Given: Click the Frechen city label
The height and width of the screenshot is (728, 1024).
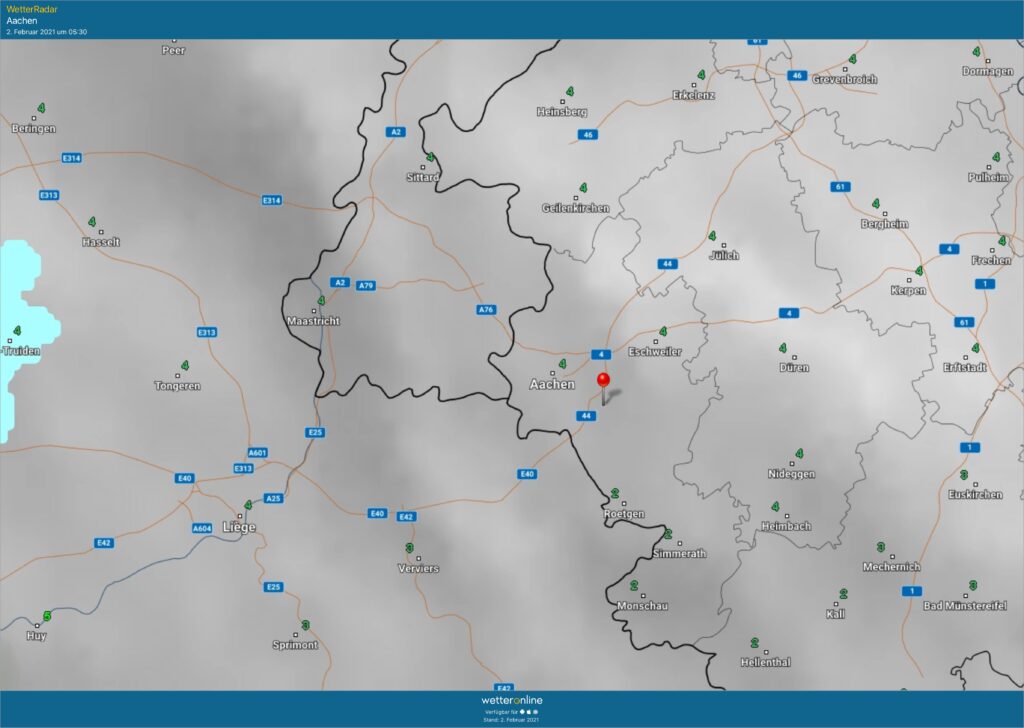Looking at the screenshot, I should pyautogui.click(x=991, y=260).
